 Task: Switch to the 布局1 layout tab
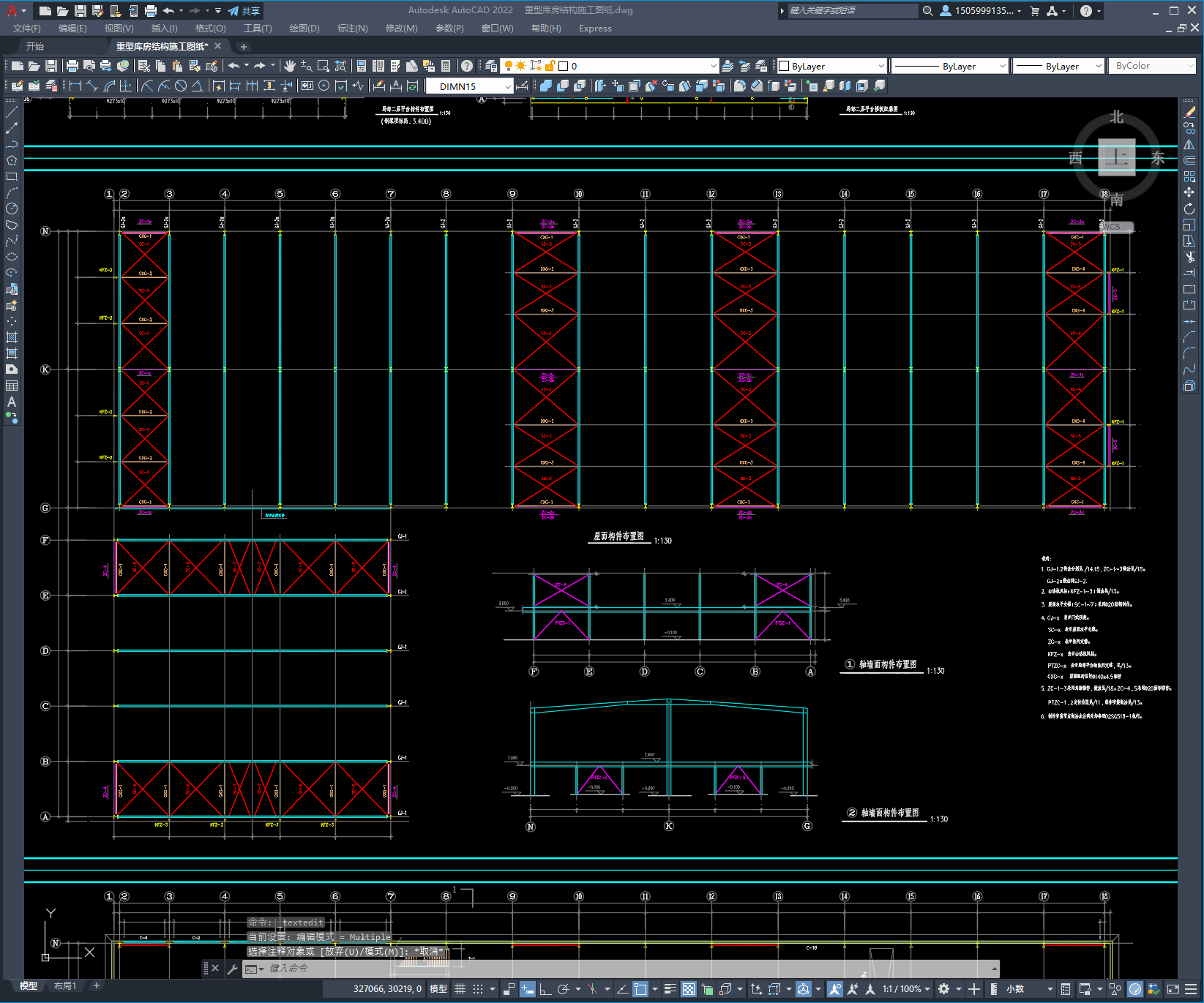point(65,986)
